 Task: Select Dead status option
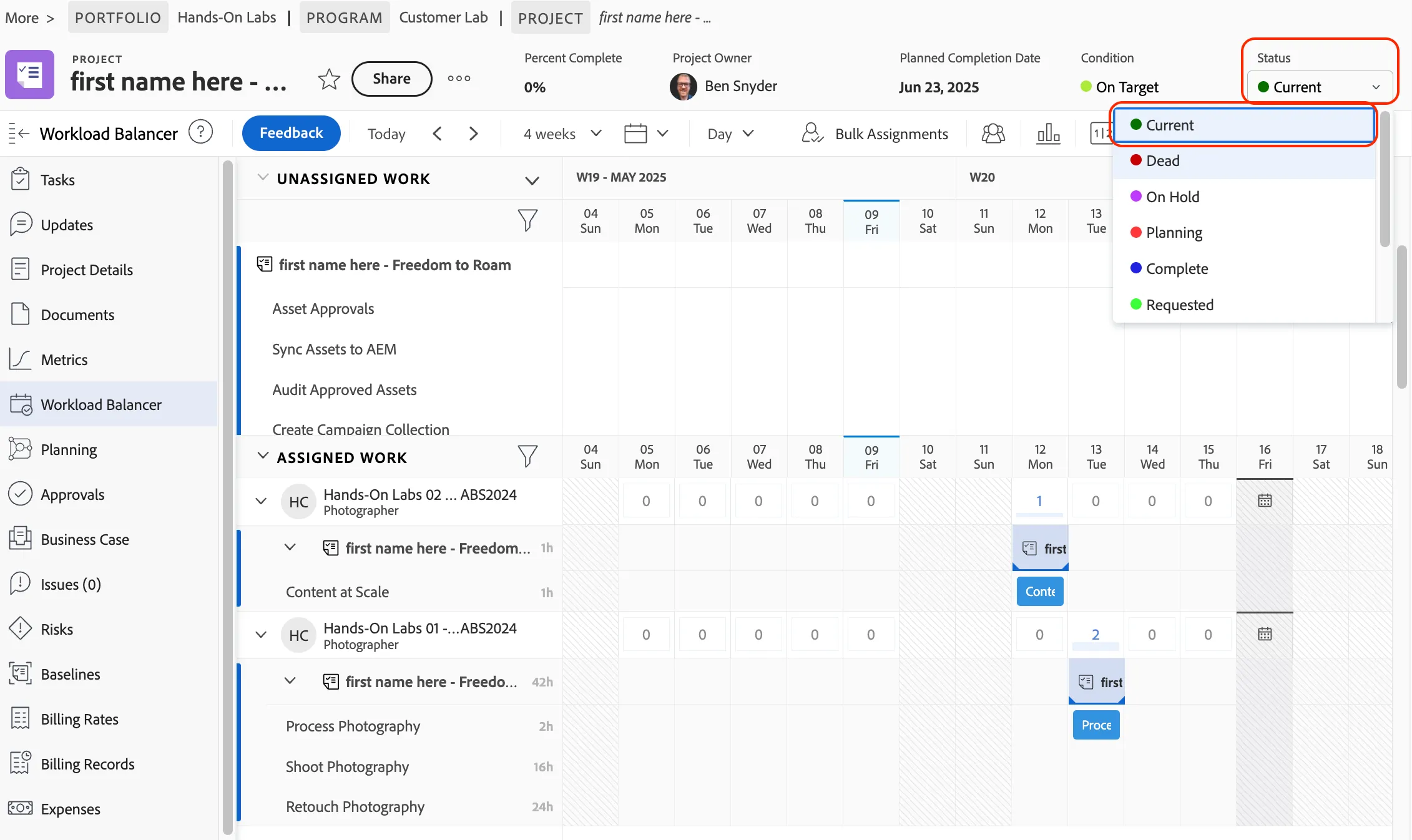pyautogui.click(x=1244, y=161)
